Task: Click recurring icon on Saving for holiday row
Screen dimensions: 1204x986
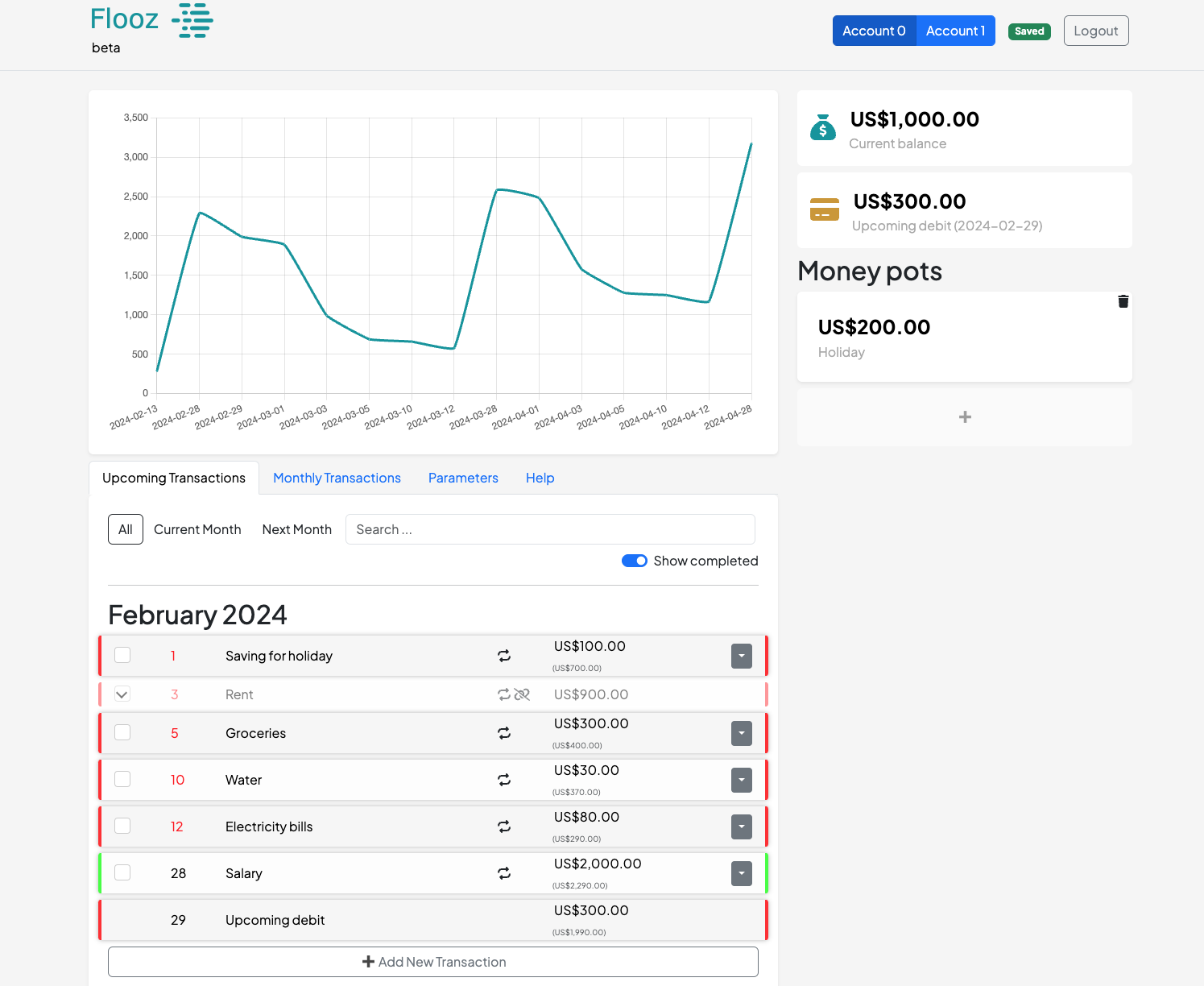Action: click(504, 656)
